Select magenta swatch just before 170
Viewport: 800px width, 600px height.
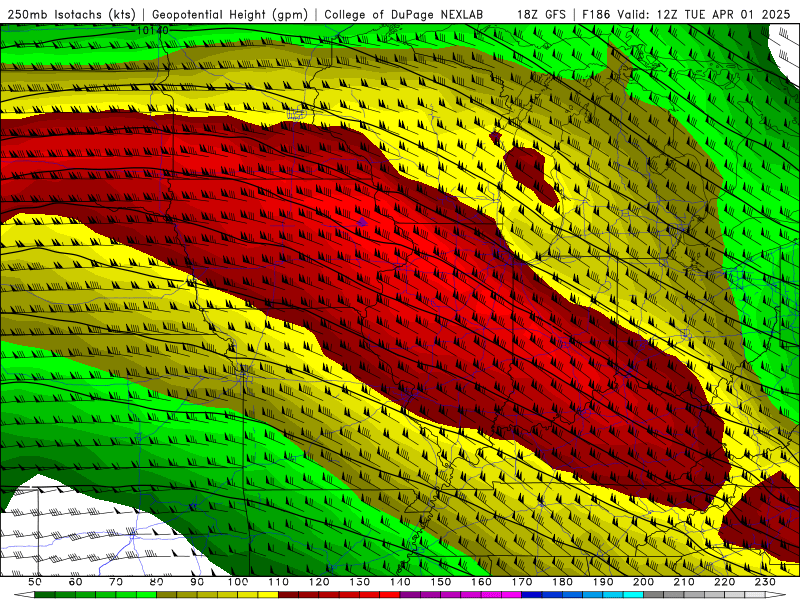pos(512,595)
